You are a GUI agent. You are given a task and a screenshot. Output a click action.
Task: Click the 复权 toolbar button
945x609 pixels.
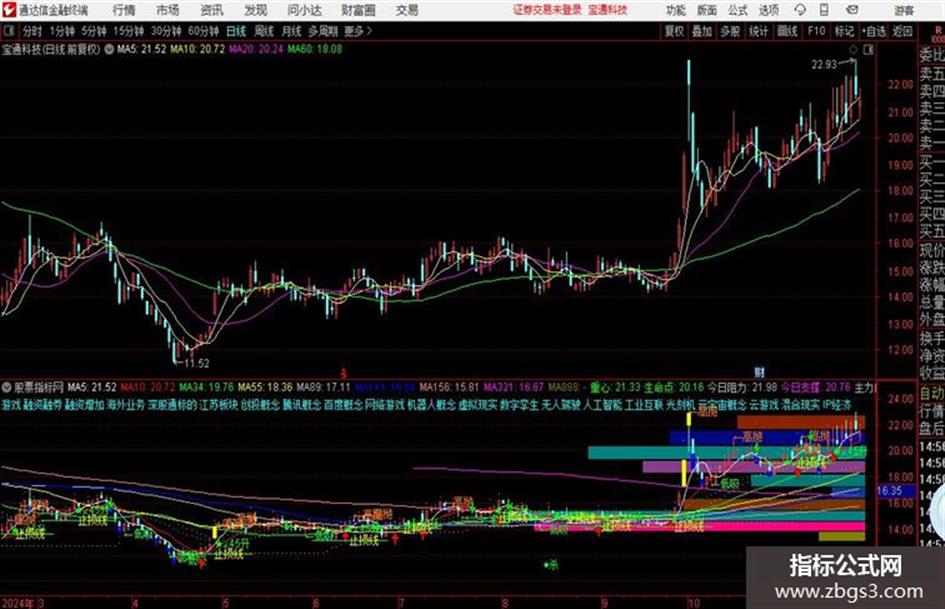tap(674, 31)
